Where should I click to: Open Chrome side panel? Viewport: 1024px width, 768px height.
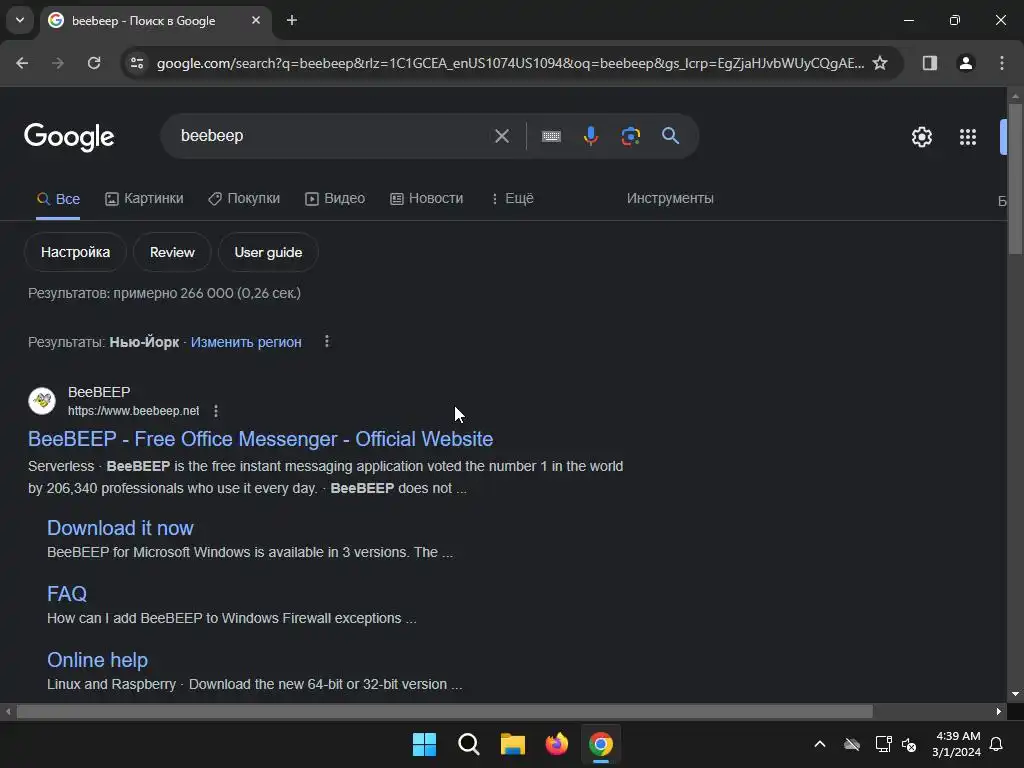click(929, 63)
